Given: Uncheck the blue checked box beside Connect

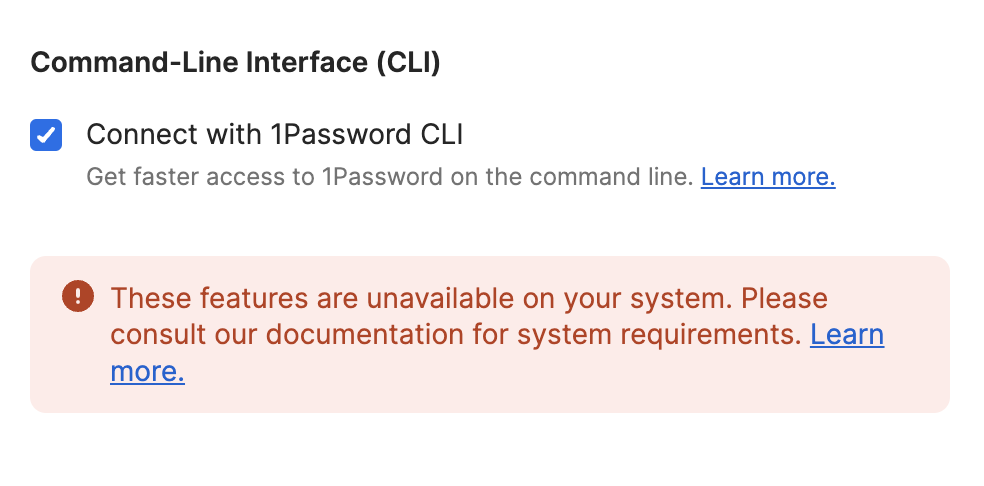Looking at the screenshot, I should [x=46, y=135].
